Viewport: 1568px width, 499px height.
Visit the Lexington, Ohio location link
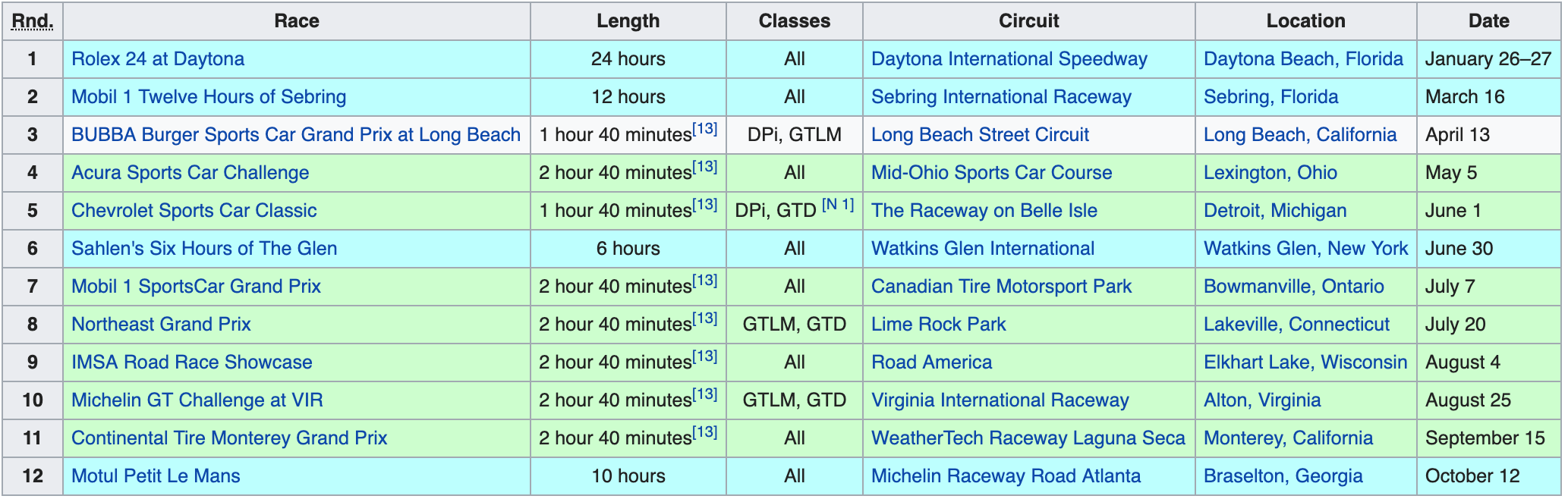coord(1270,173)
